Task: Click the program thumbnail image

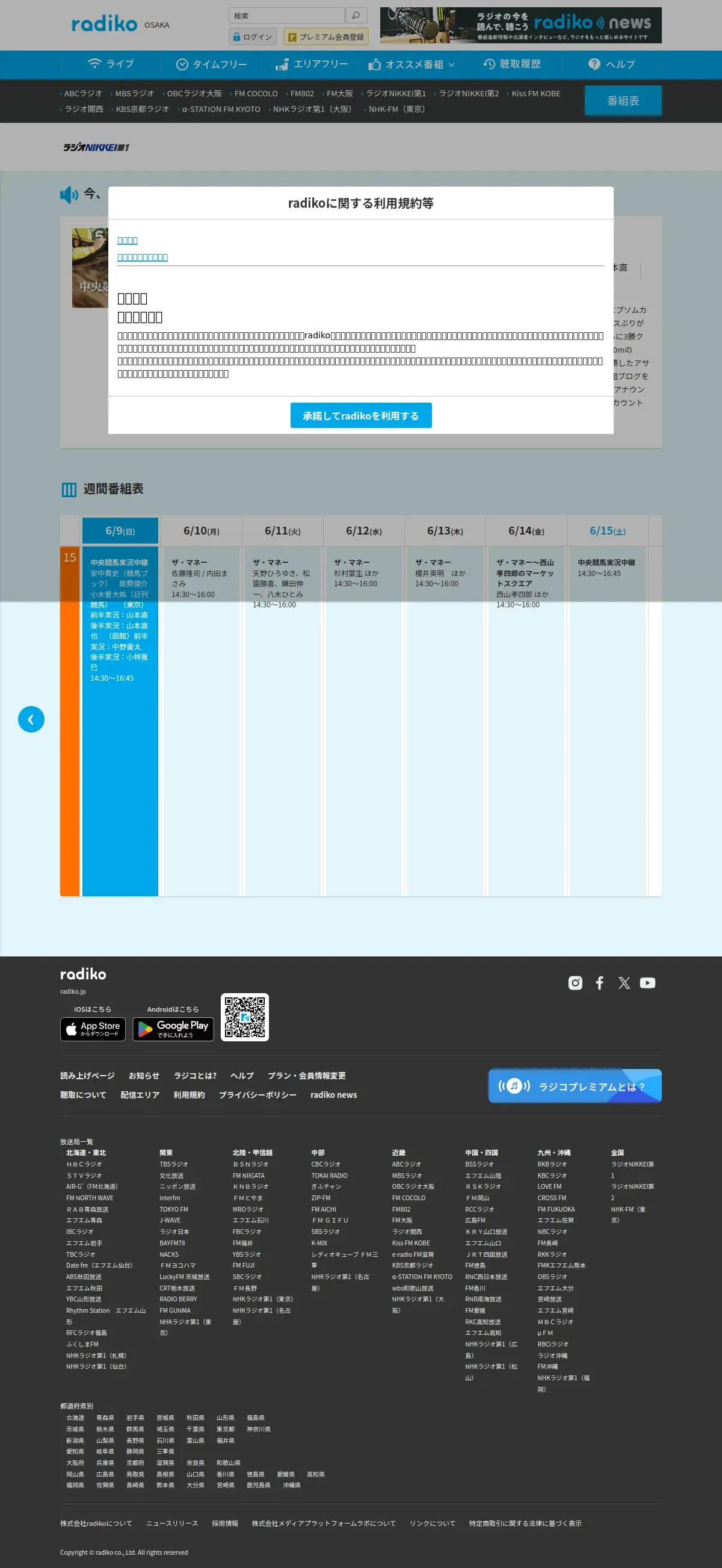Action: click(x=90, y=268)
